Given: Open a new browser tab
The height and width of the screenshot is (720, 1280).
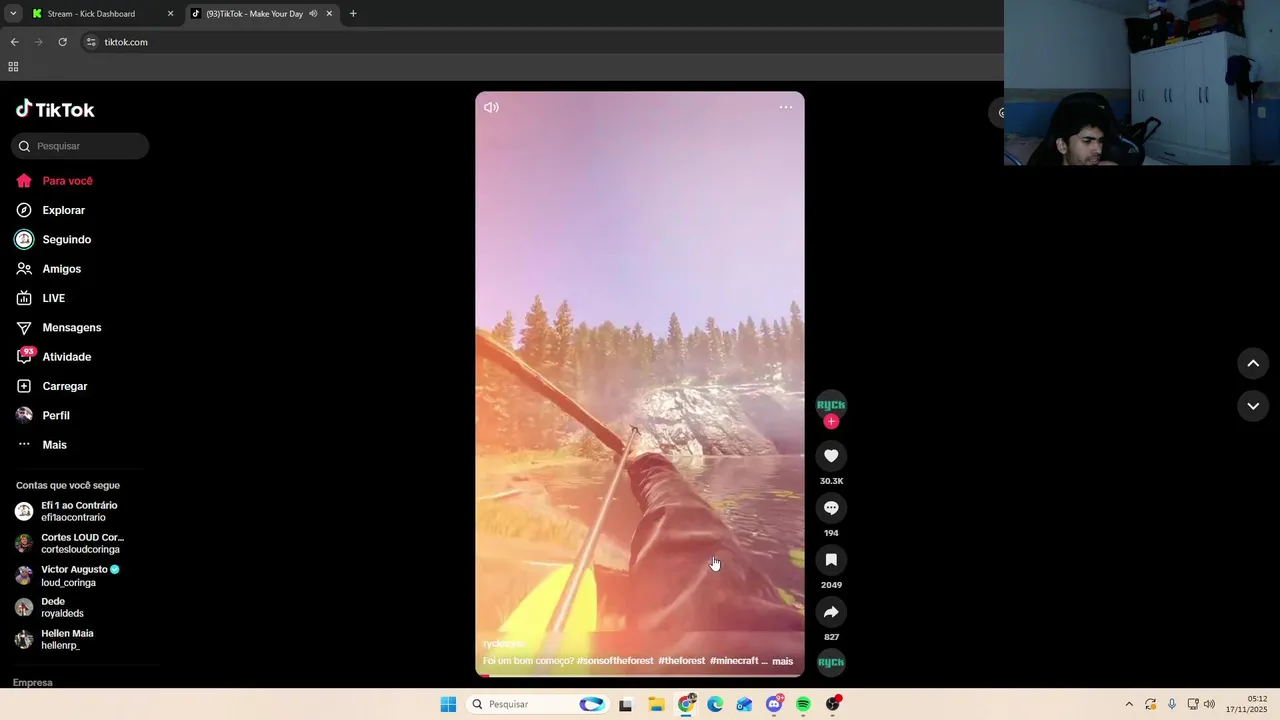Looking at the screenshot, I should [x=353, y=14].
